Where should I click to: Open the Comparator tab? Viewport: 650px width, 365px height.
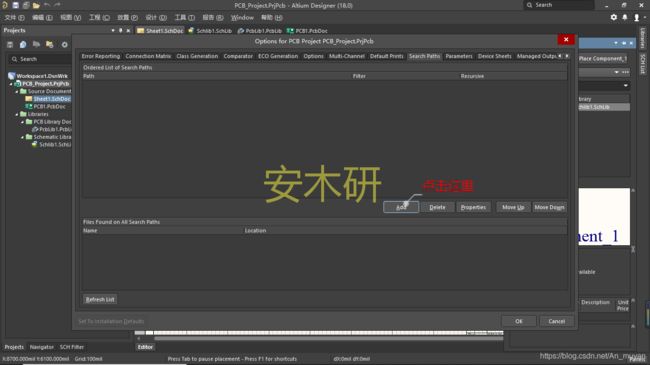point(238,56)
